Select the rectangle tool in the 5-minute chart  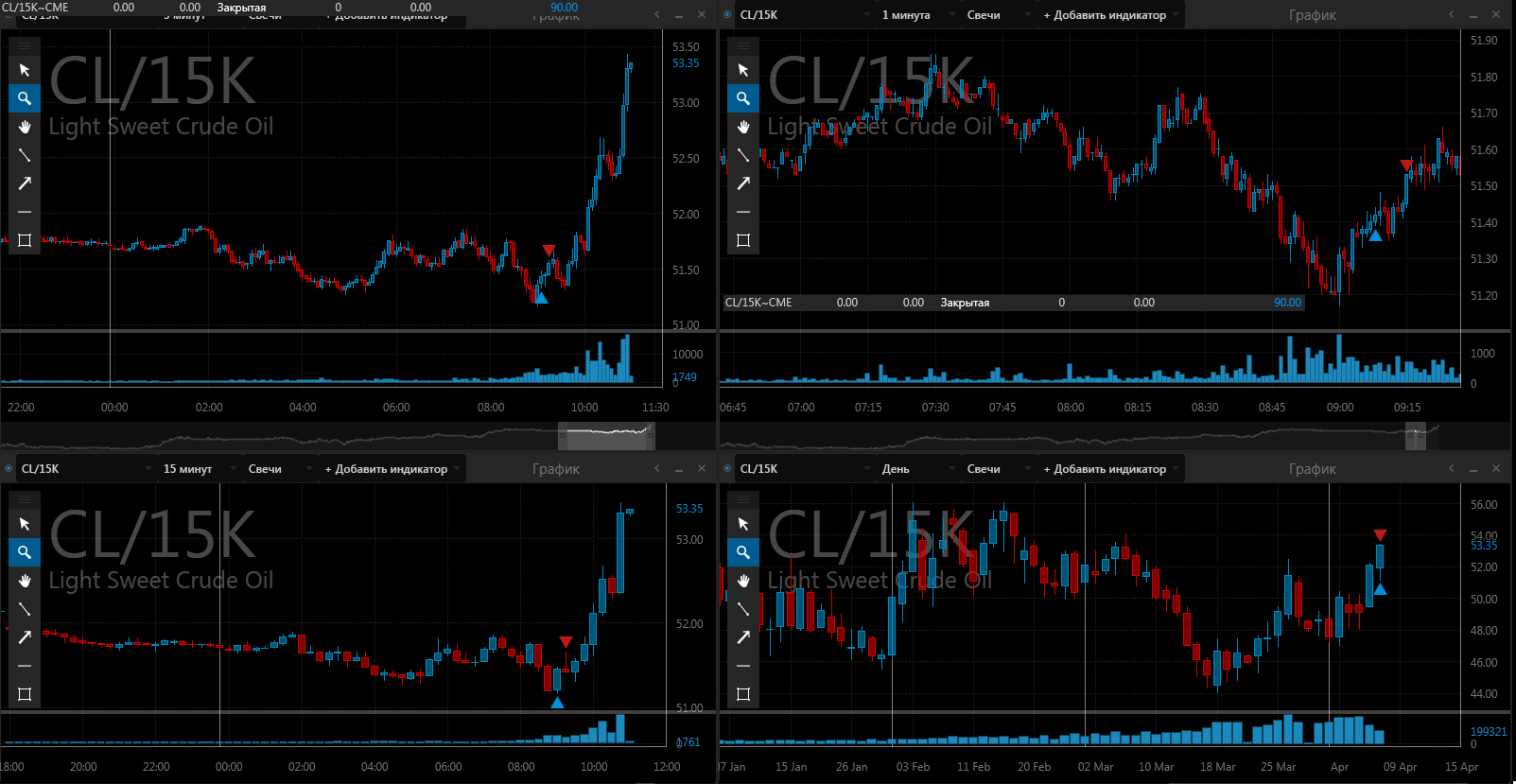click(25, 240)
